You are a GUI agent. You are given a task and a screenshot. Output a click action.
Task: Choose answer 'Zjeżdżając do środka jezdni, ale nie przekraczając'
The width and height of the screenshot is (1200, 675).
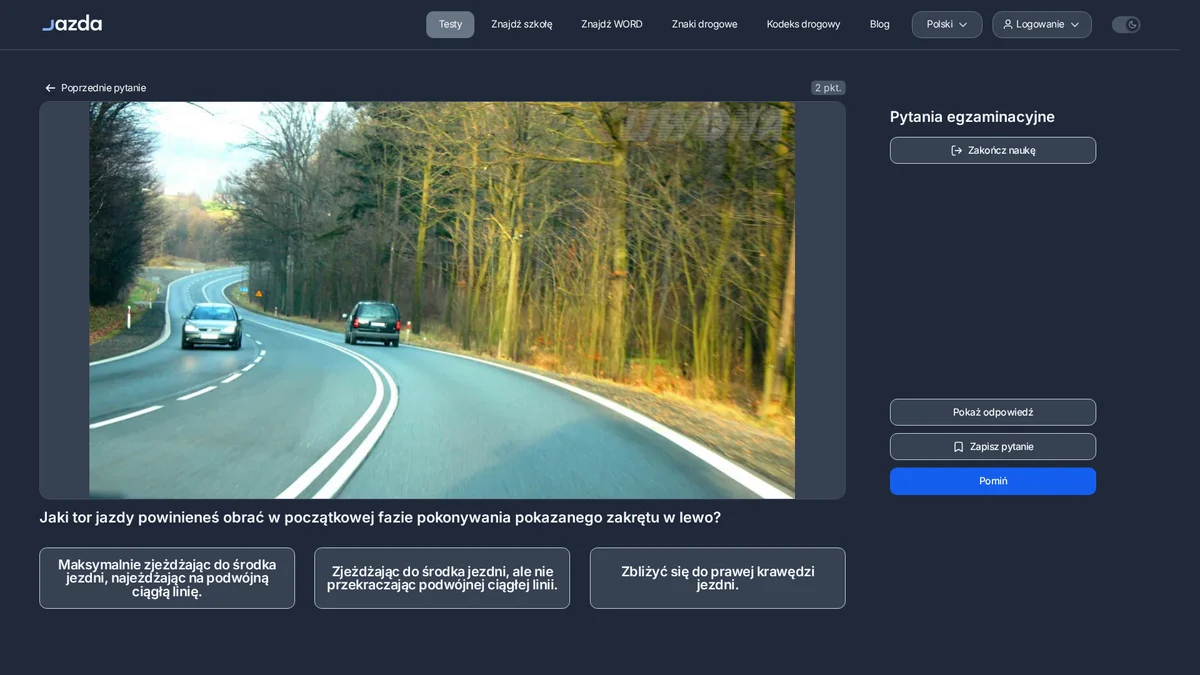click(x=442, y=578)
